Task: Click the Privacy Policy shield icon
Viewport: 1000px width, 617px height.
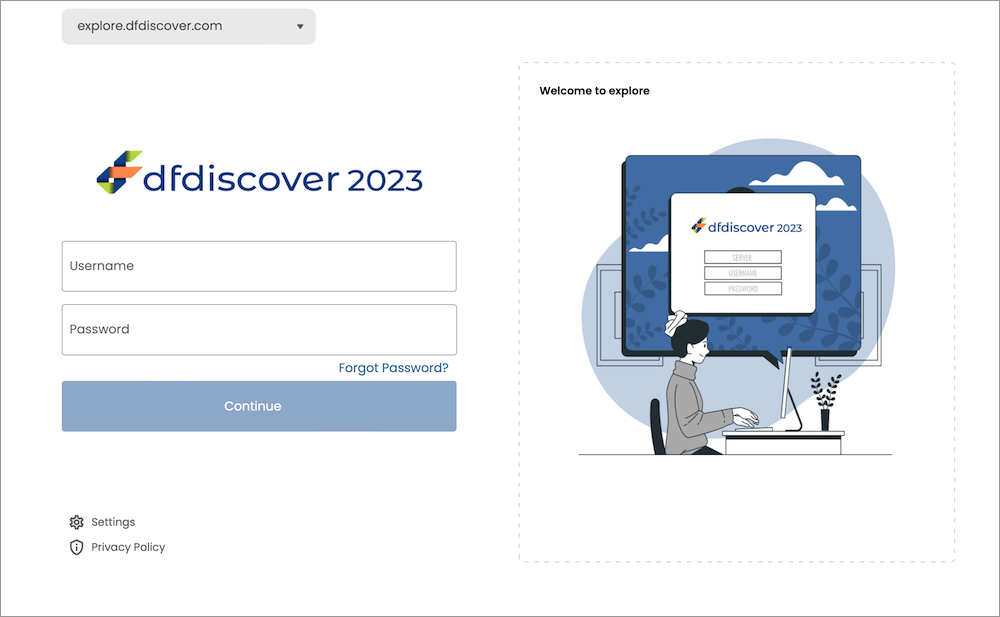Action: (77, 547)
